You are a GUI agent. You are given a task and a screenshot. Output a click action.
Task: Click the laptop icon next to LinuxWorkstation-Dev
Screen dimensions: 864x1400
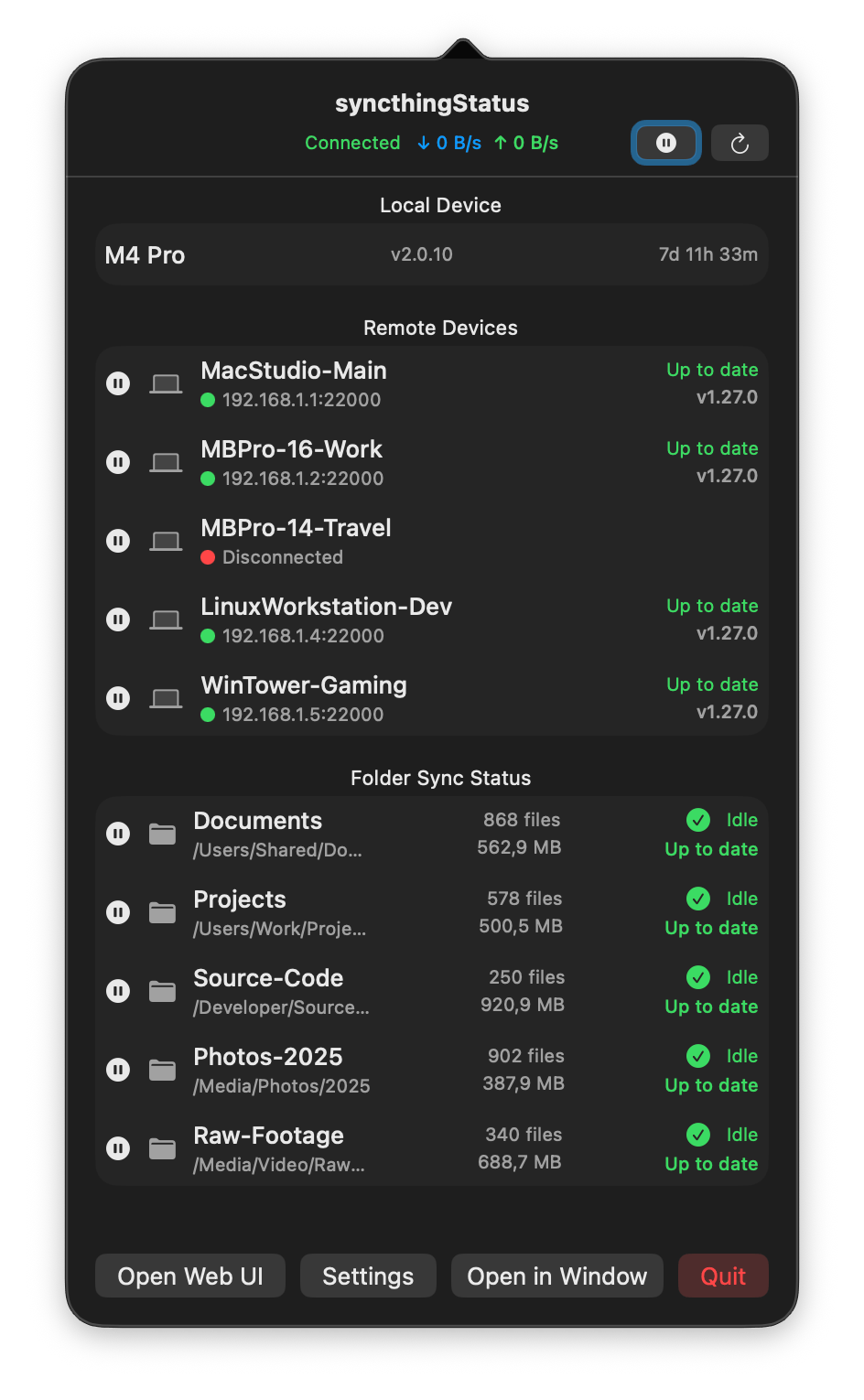tap(166, 619)
